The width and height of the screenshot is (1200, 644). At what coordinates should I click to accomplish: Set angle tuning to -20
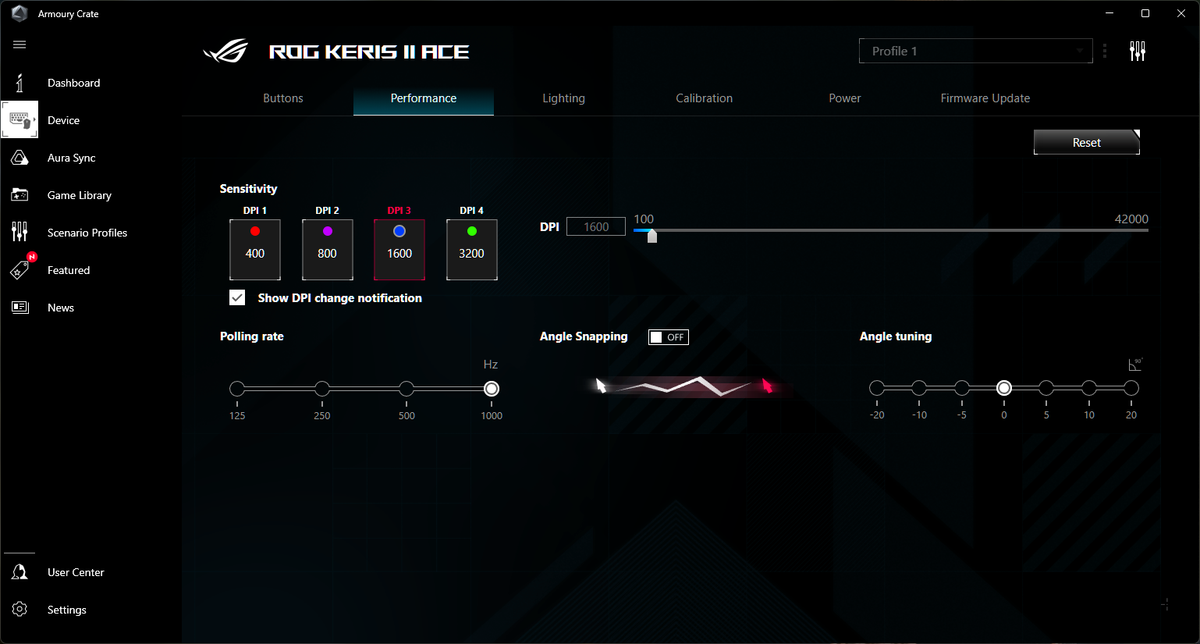(877, 389)
